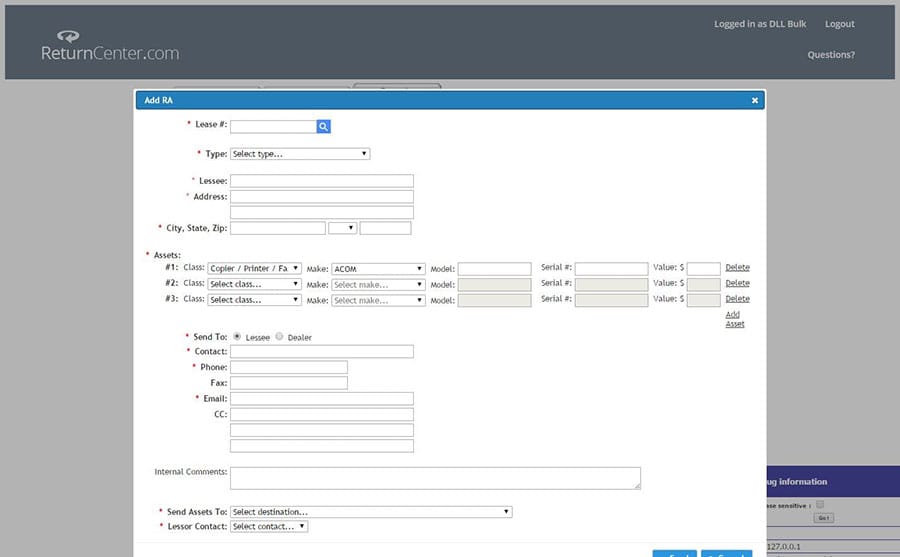Delete asset #1 row

point(738,268)
